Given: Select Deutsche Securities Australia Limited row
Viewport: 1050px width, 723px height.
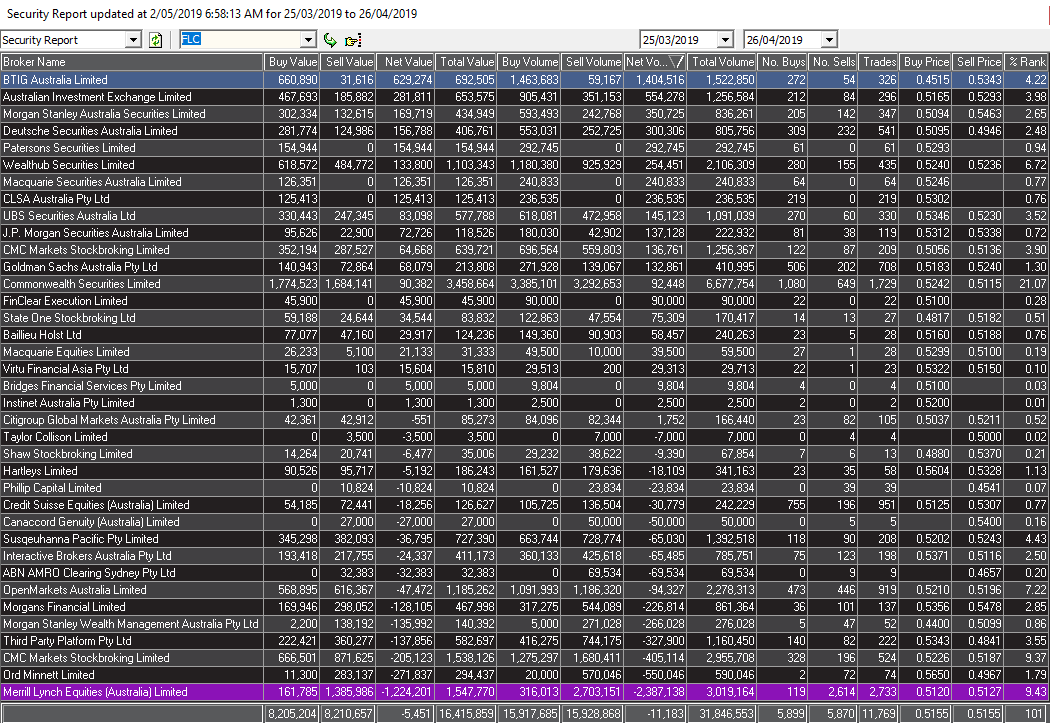Looking at the screenshot, I should pos(524,131).
